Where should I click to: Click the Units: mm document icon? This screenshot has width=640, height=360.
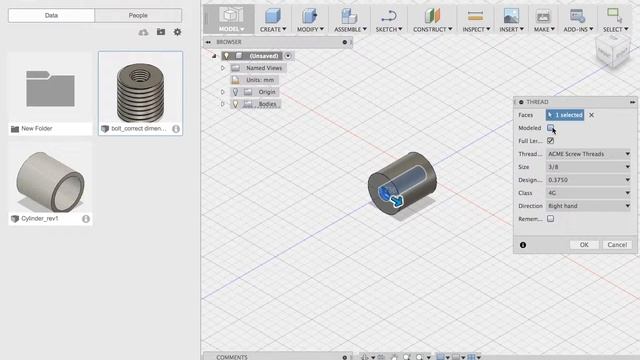click(236, 80)
